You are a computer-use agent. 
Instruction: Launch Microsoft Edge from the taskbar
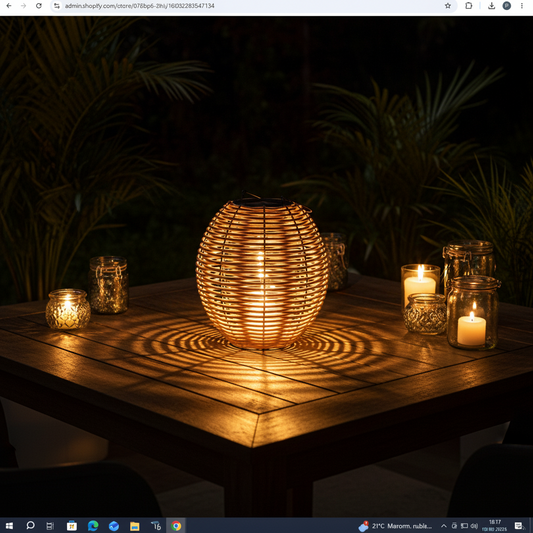coord(93,526)
